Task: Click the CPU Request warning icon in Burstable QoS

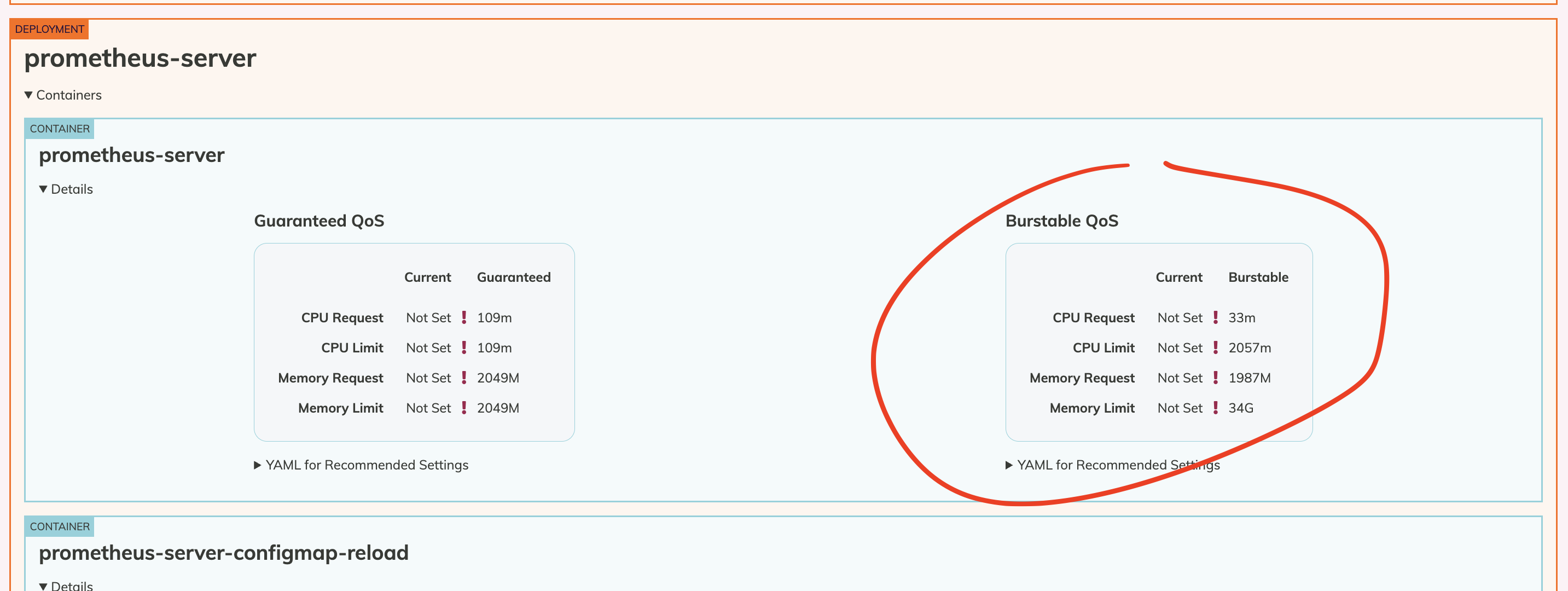Action: [1216, 317]
